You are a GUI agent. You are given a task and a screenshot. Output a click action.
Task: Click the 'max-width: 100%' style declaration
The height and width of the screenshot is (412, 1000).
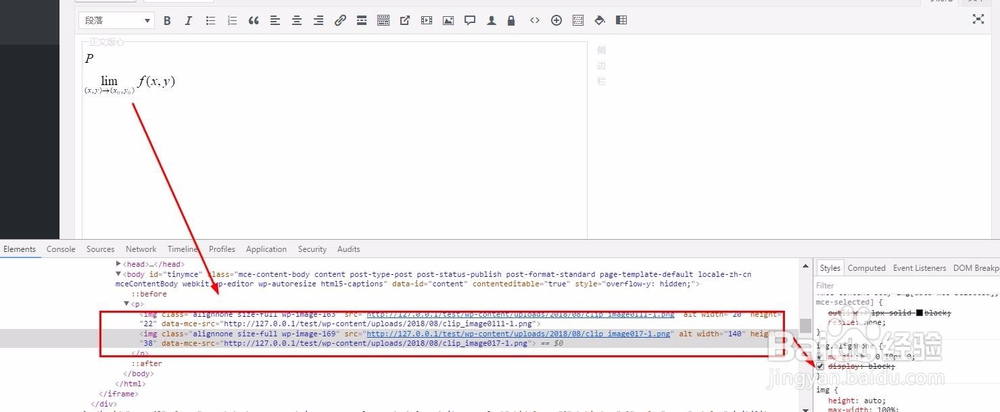pyautogui.click(x=864, y=409)
